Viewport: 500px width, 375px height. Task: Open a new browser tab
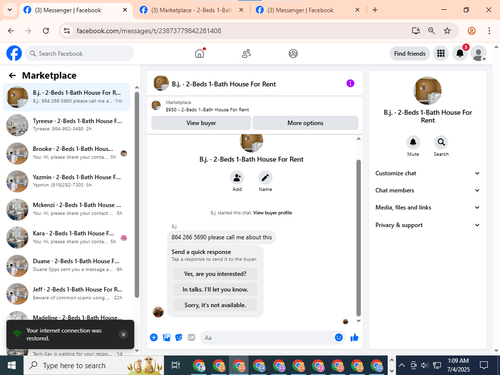(x=375, y=10)
